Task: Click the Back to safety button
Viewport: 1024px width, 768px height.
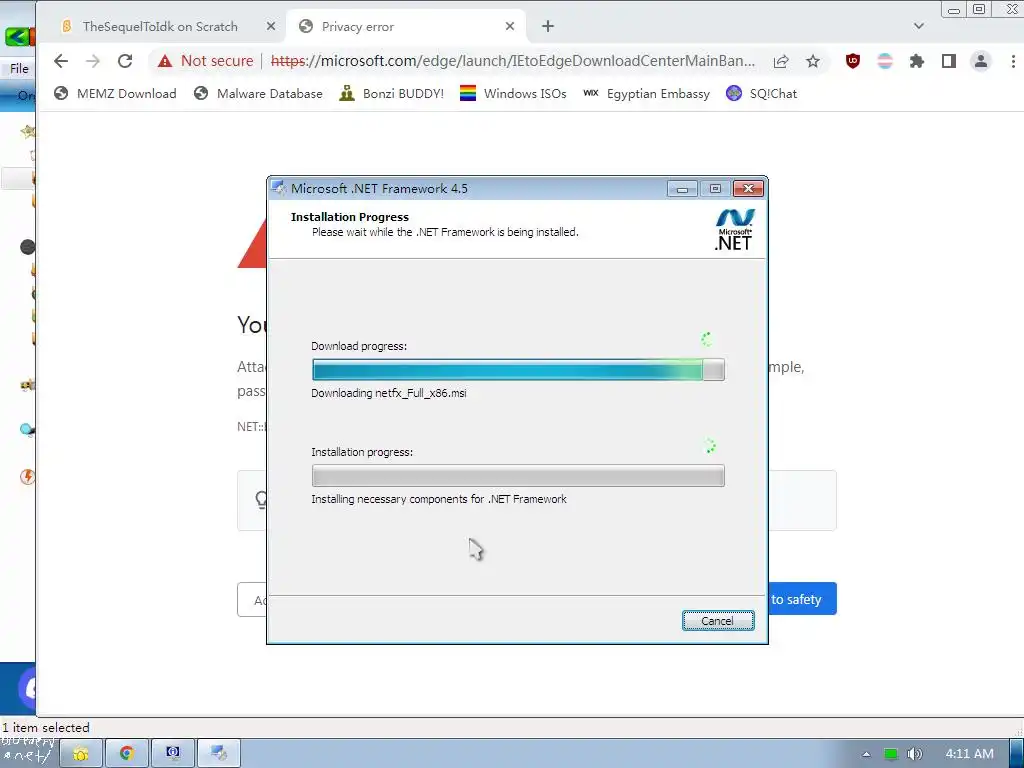Action: (803, 599)
